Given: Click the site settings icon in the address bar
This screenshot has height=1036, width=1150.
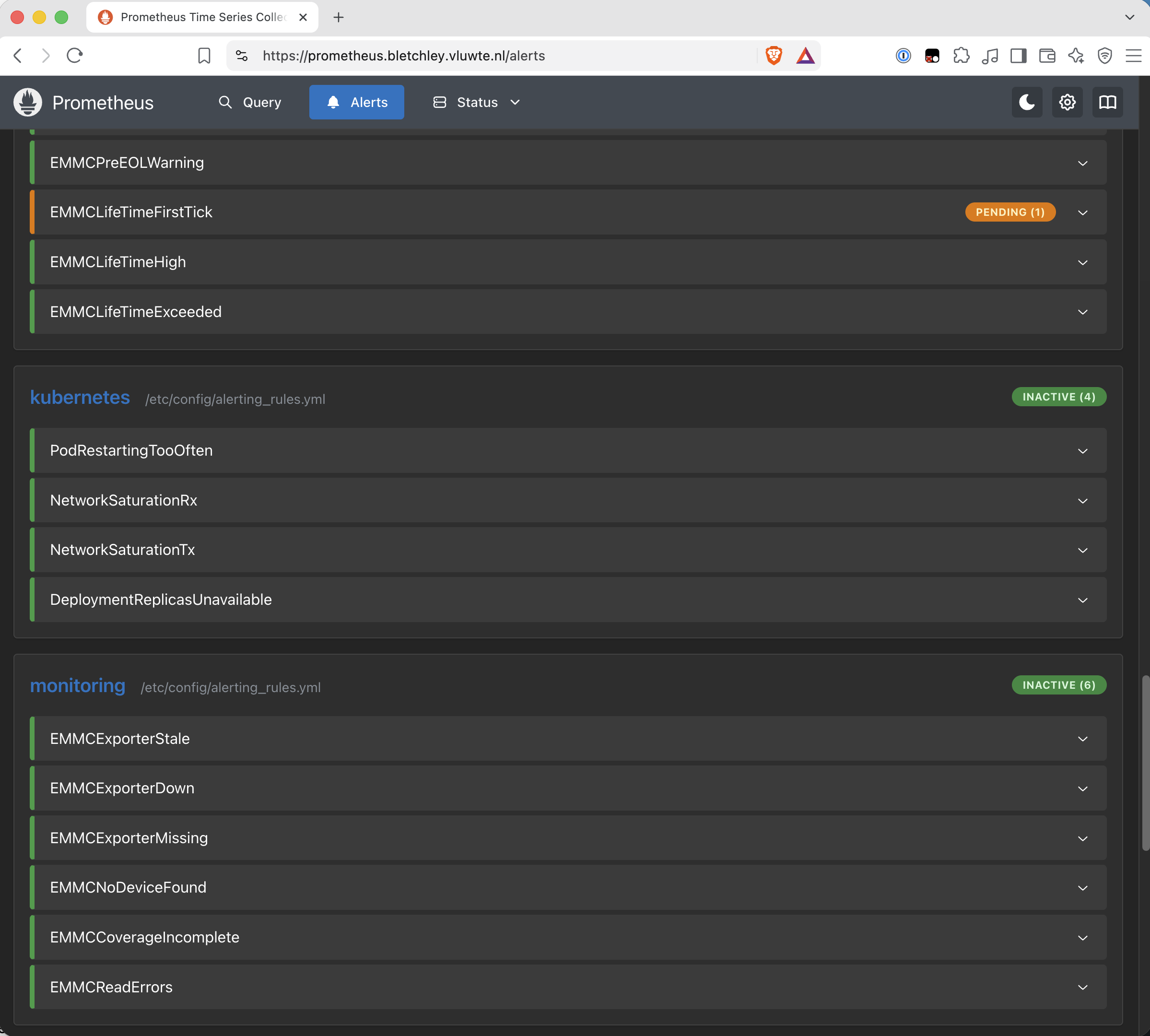Looking at the screenshot, I should tap(242, 56).
